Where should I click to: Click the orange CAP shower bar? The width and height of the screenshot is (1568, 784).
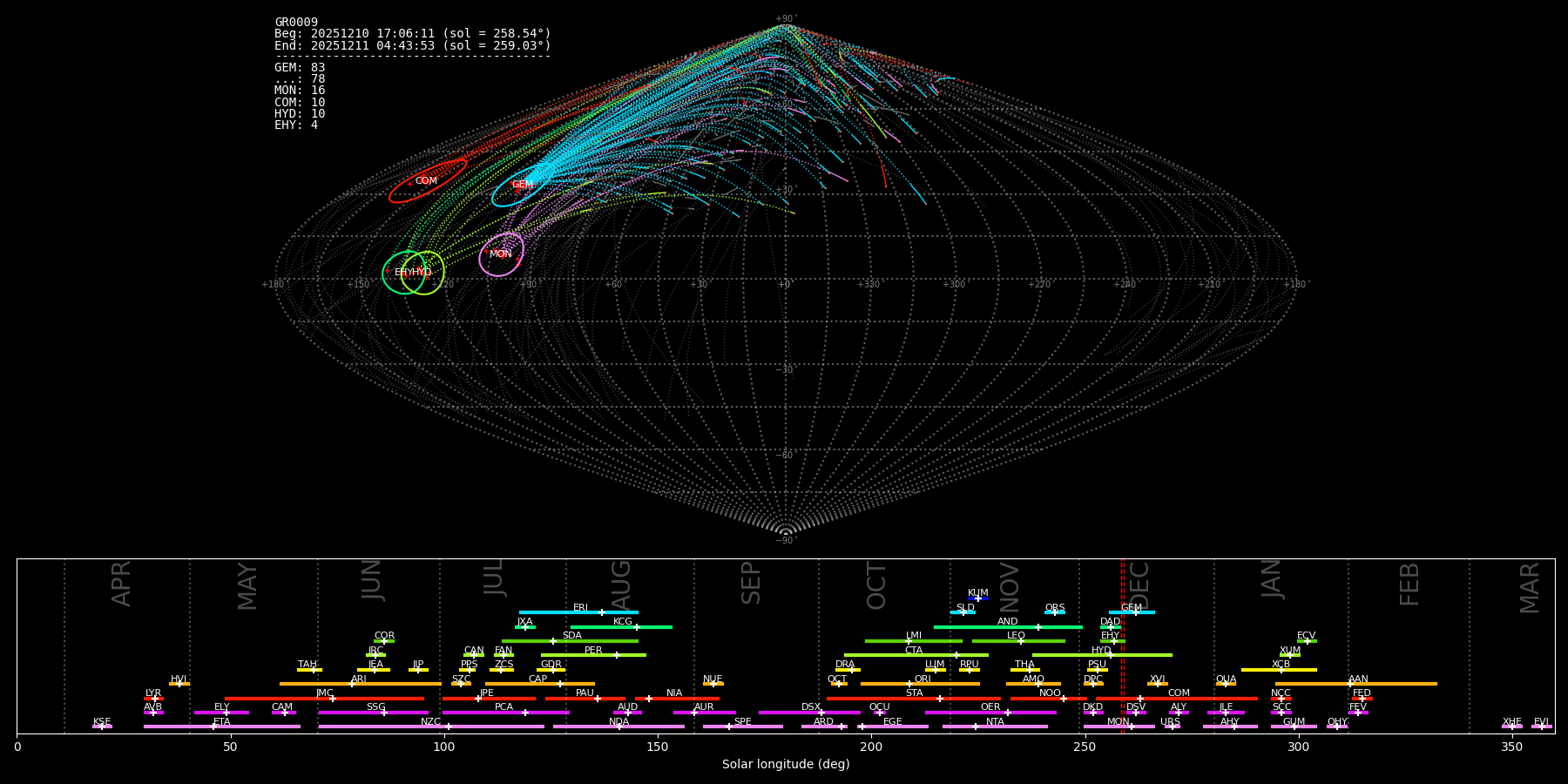click(x=540, y=684)
